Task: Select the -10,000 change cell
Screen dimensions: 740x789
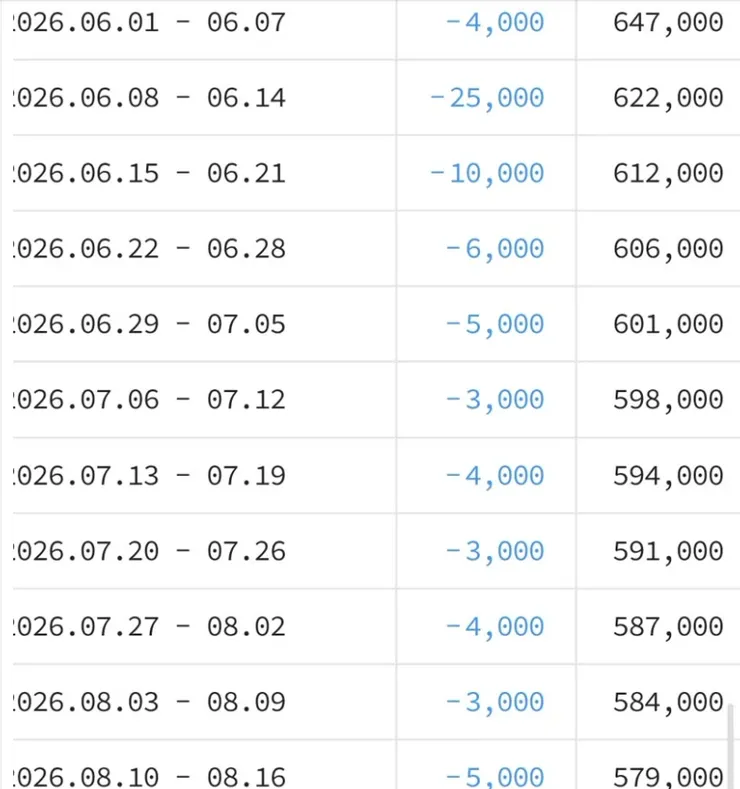Action: click(487, 174)
